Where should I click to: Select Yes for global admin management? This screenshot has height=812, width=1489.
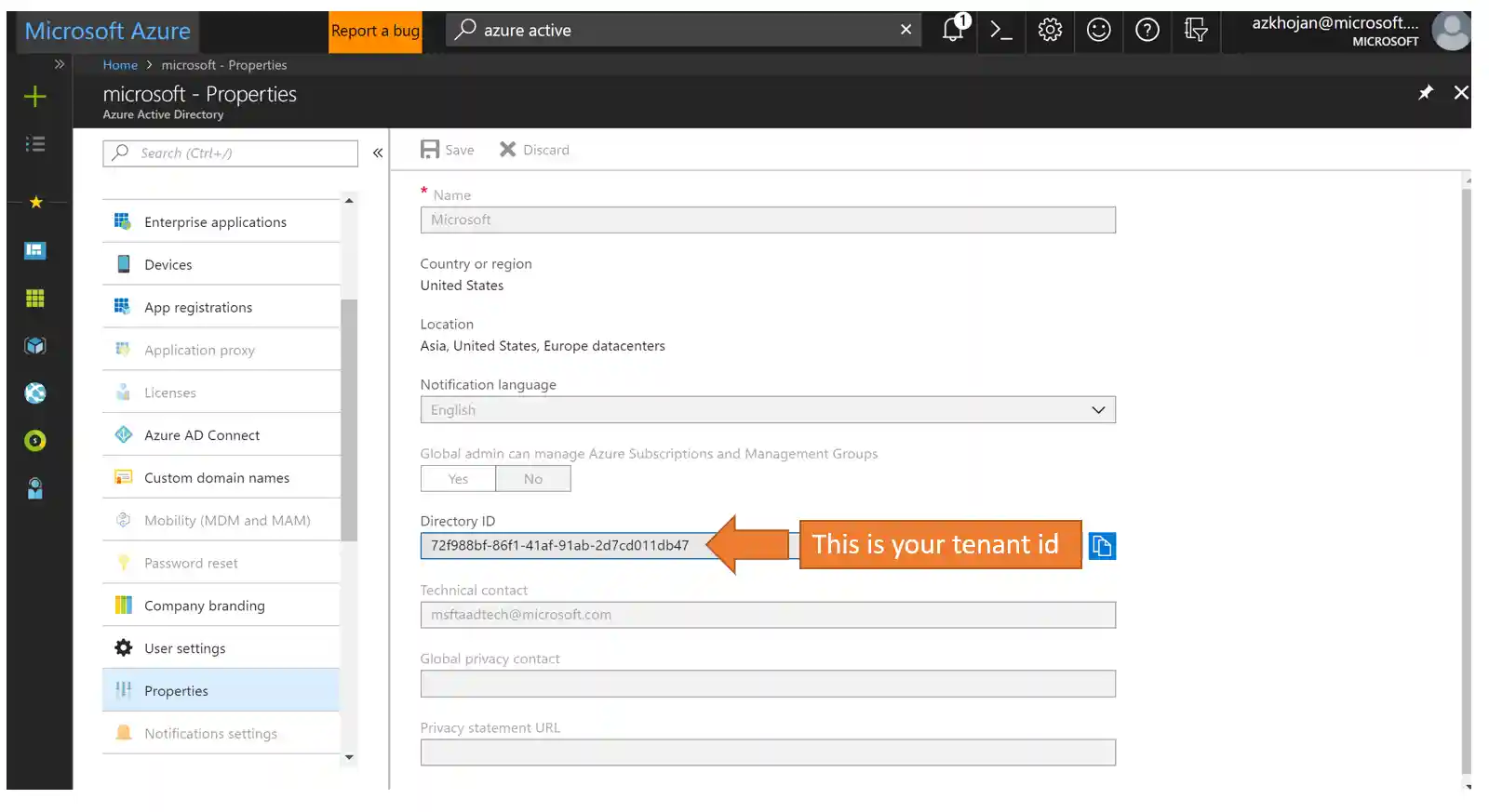458,479
